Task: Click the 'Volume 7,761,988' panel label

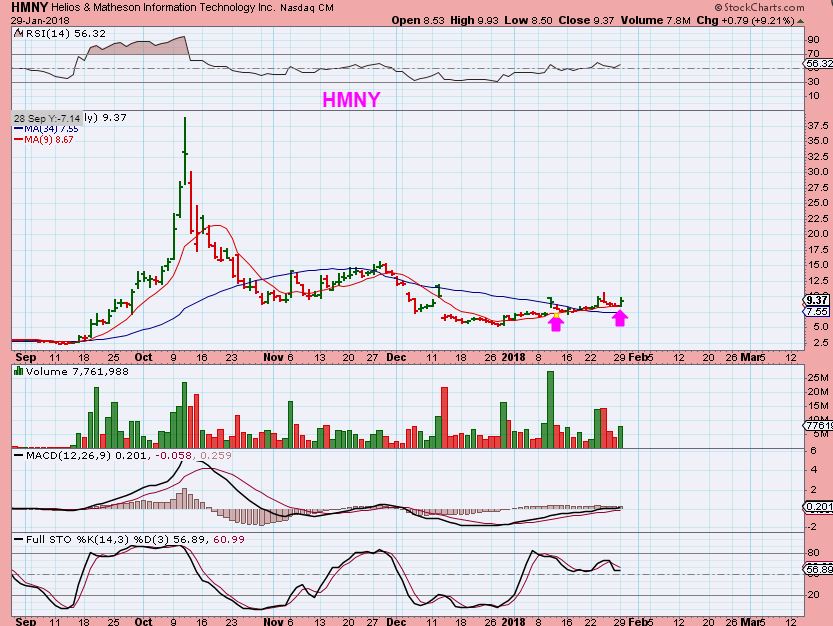Action: (x=77, y=371)
